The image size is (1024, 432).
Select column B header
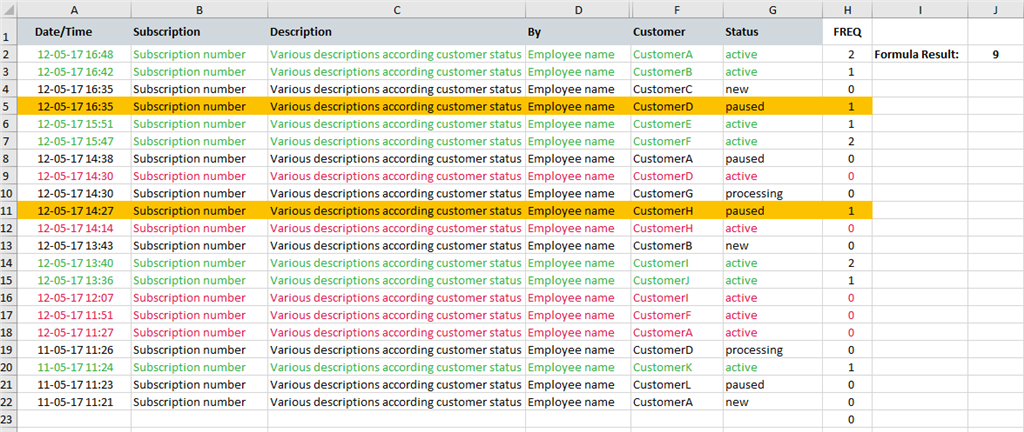199,10
